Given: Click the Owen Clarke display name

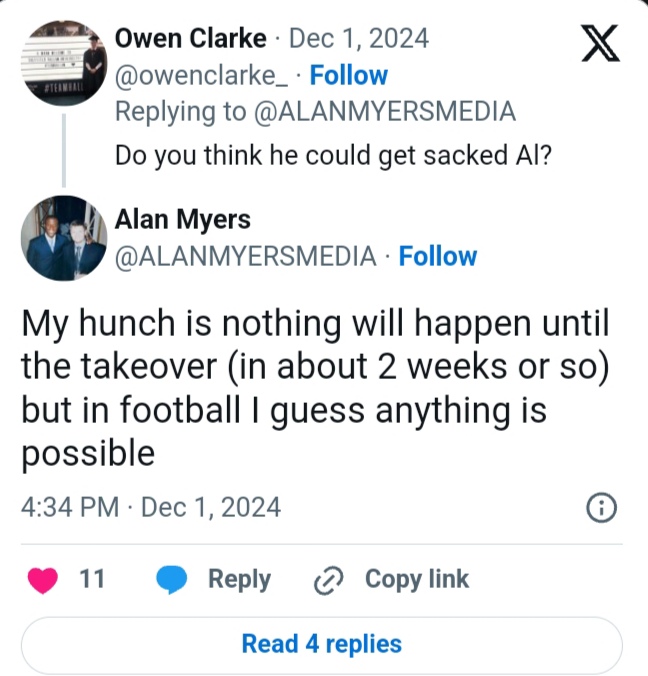Looking at the screenshot, I should (x=191, y=39).
